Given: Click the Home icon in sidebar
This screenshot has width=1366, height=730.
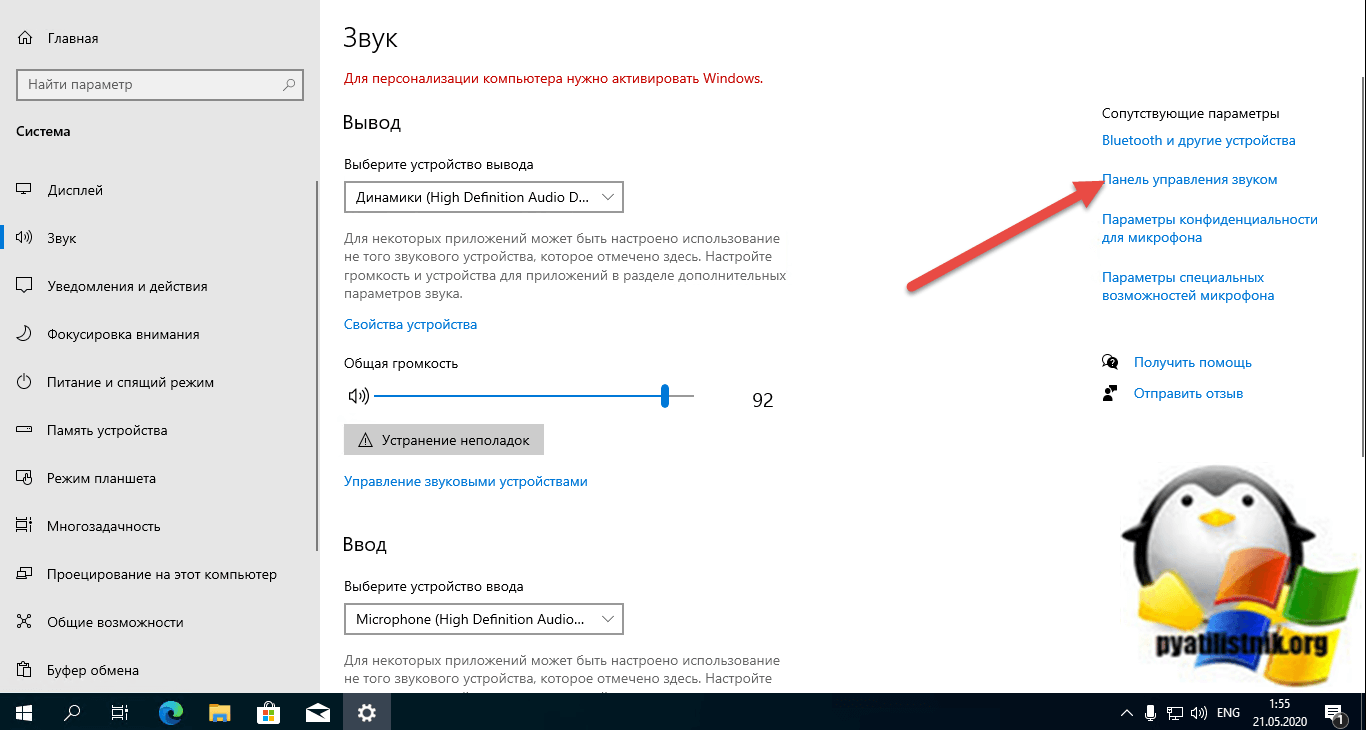Looking at the screenshot, I should 24,39.
